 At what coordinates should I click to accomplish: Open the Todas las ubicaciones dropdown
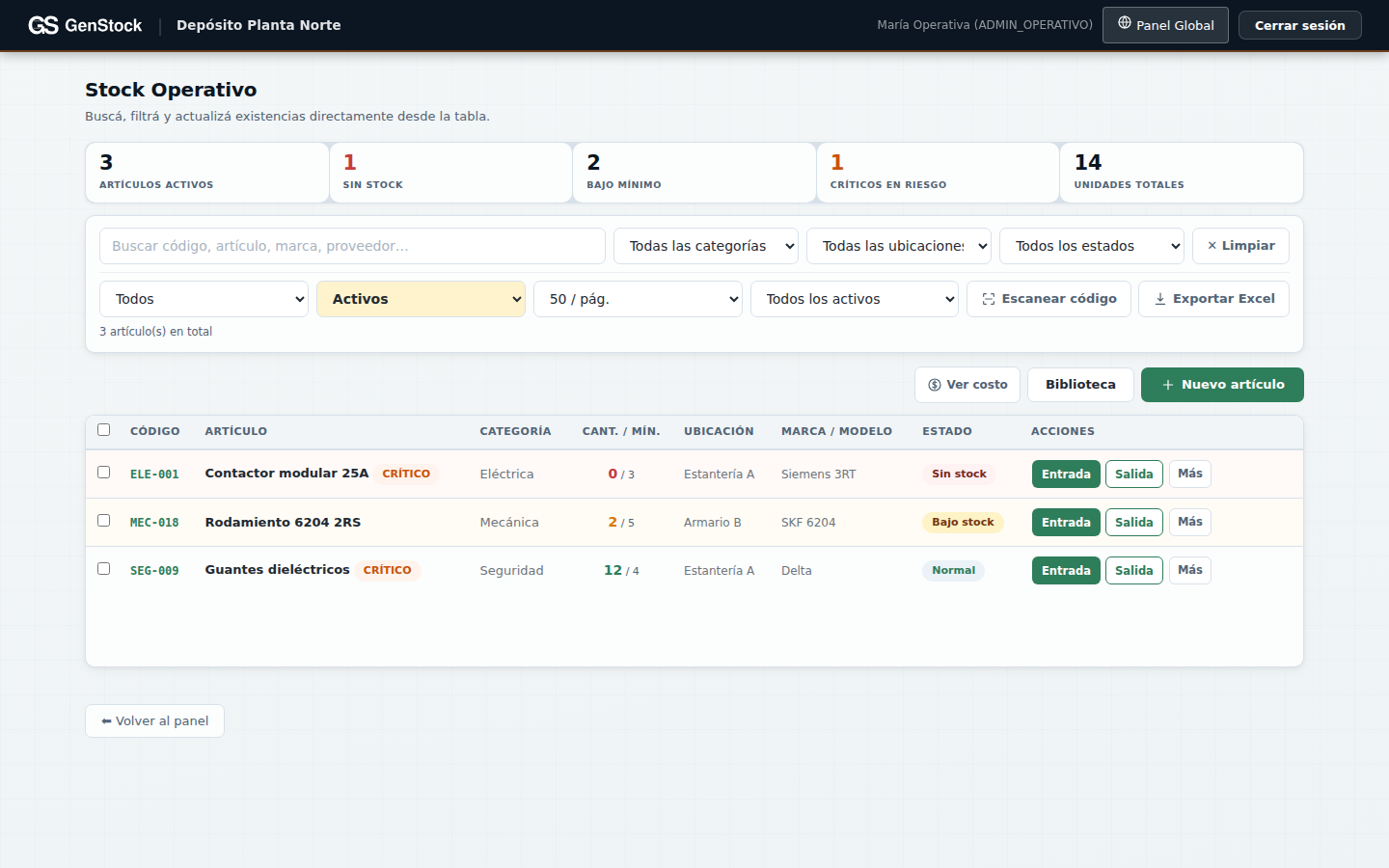coord(899,246)
